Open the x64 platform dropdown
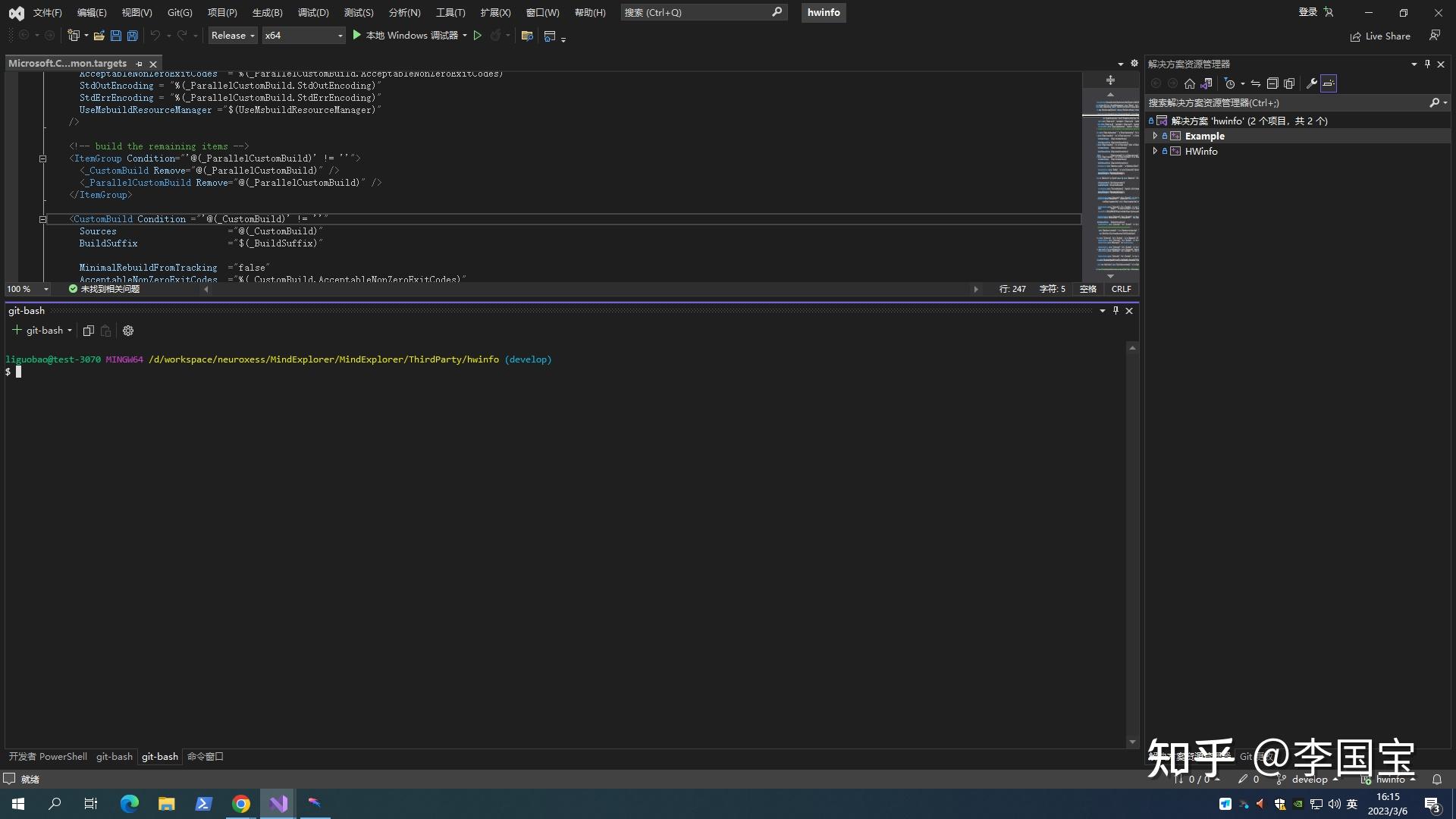Image resolution: width=1456 pixels, height=819 pixels. (x=303, y=36)
